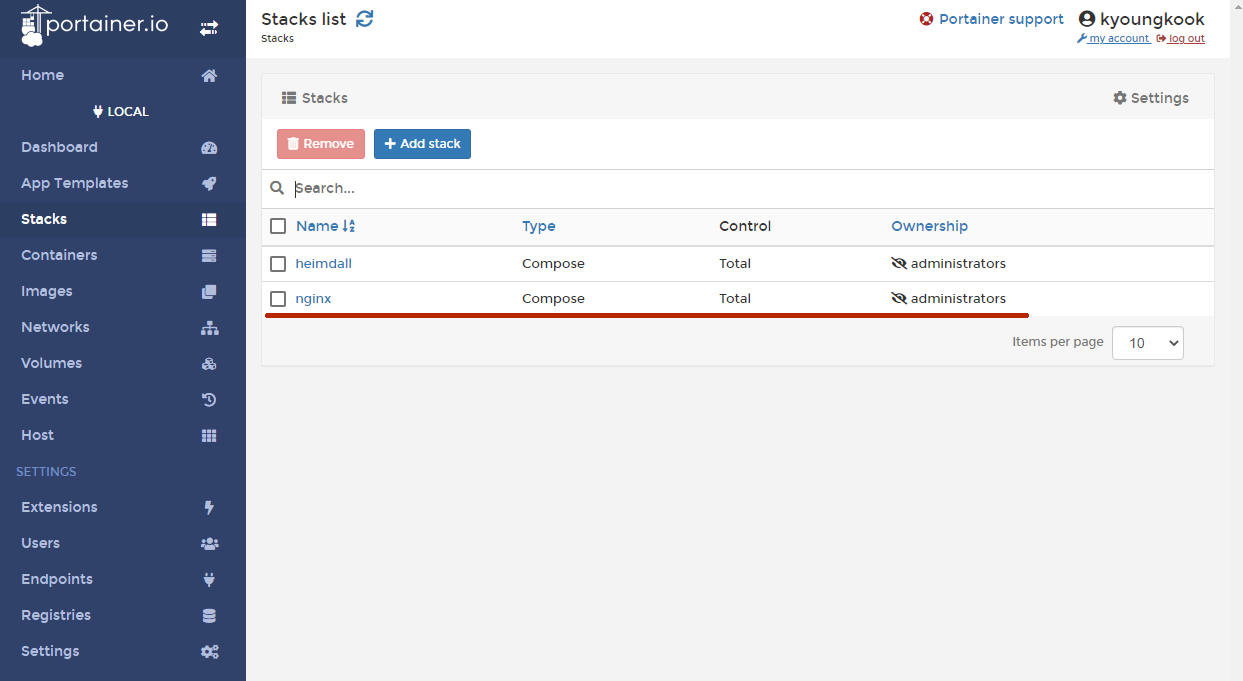
Task: Click the red Remove button
Action: [321, 144]
